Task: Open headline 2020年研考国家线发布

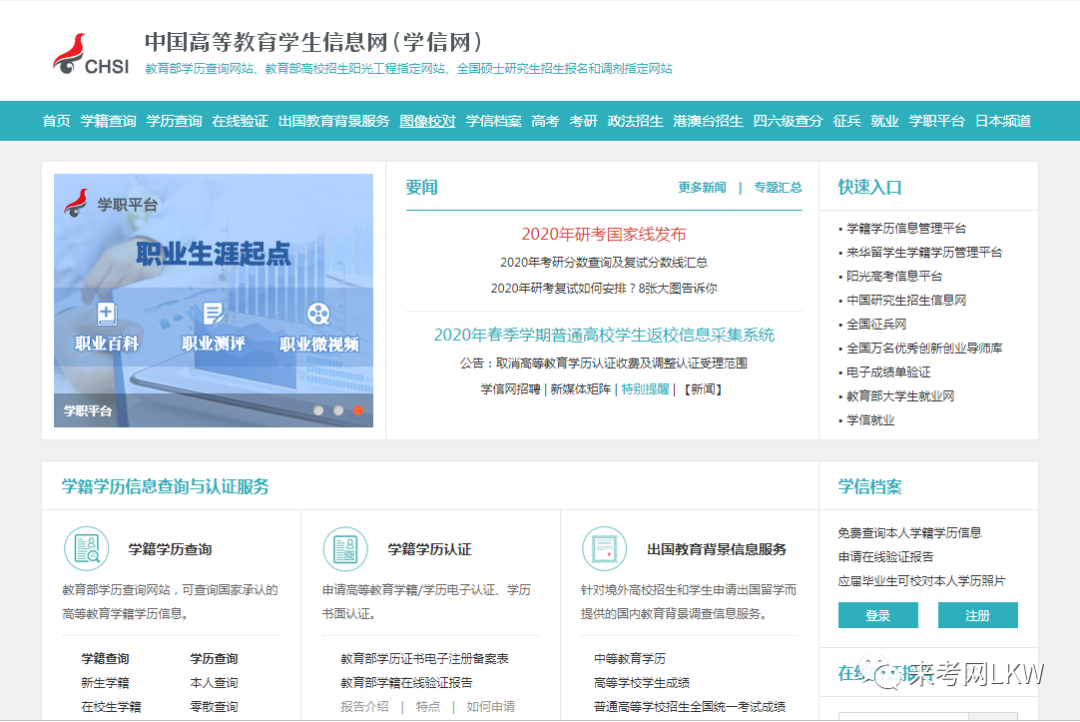Action: point(603,234)
